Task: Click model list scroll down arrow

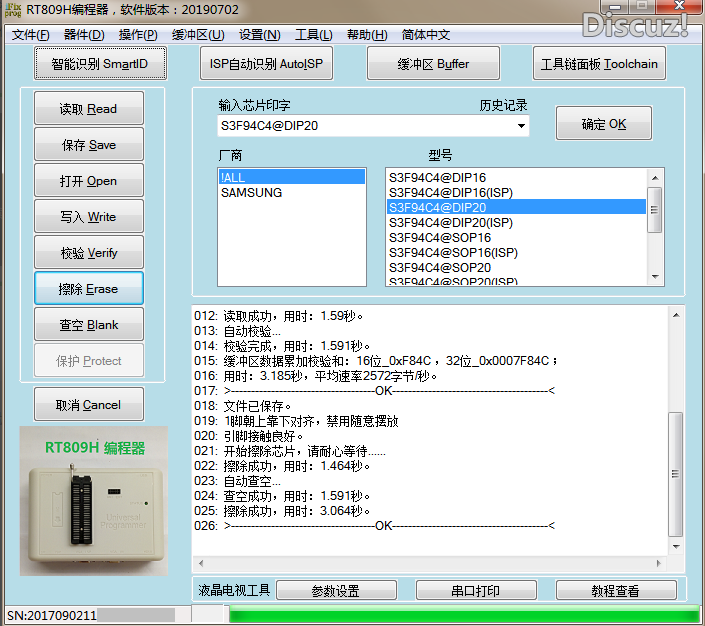Action: tap(655, 277)
